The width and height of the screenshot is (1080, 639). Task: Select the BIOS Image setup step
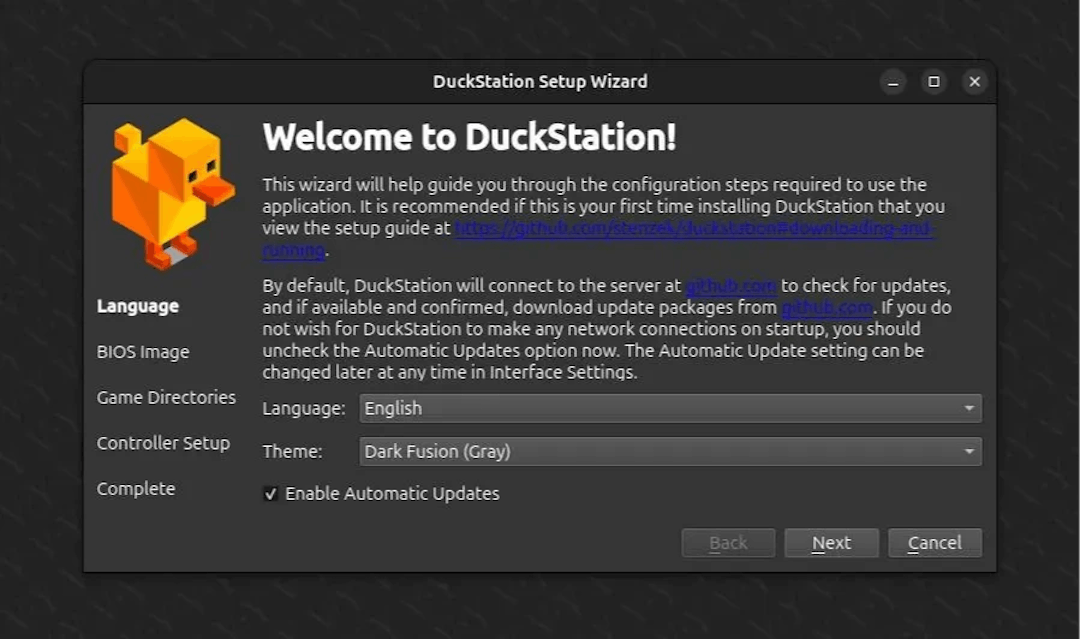[x=142, y=352]
